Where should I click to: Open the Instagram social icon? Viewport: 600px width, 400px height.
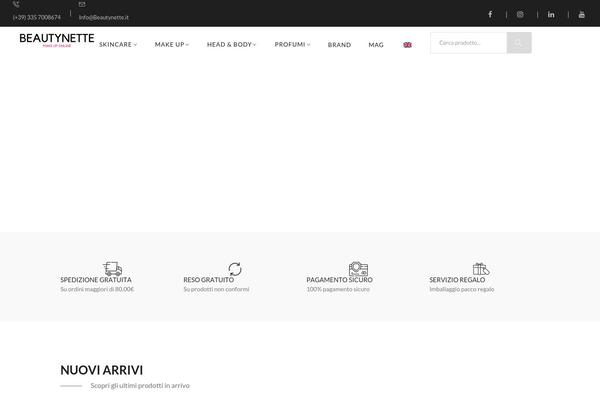520,15
